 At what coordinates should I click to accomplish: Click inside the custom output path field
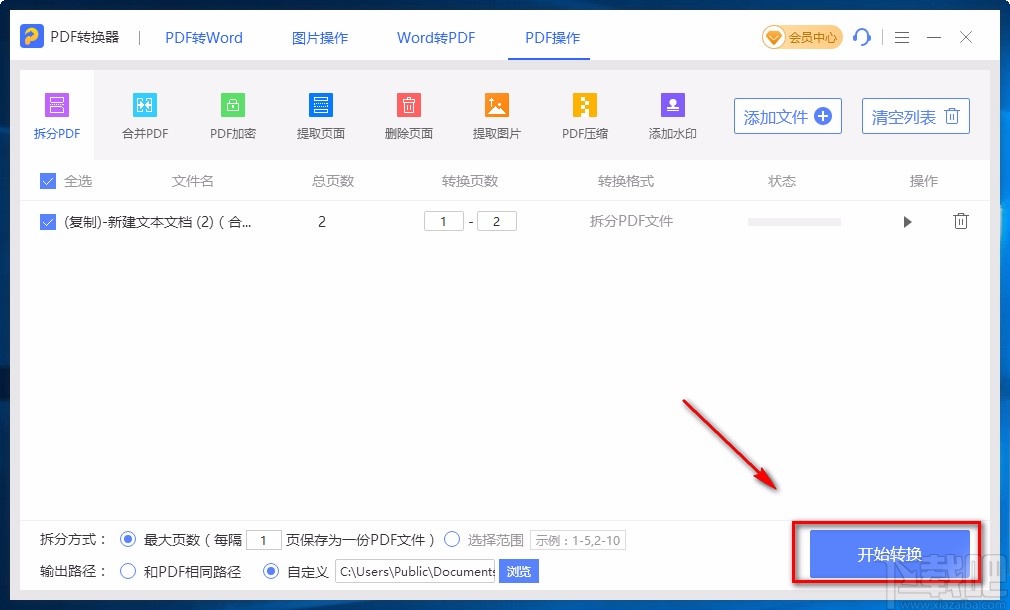[415, 571]
